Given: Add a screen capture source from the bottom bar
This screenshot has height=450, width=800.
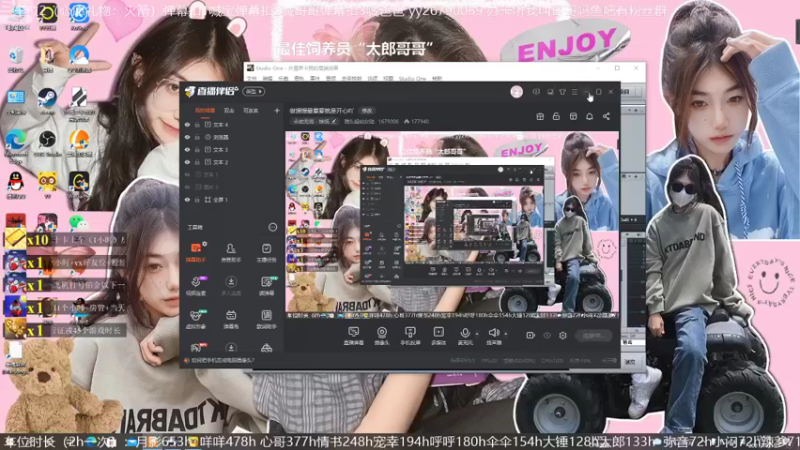Looking at the screenshot, I should (x=354, y=335).
